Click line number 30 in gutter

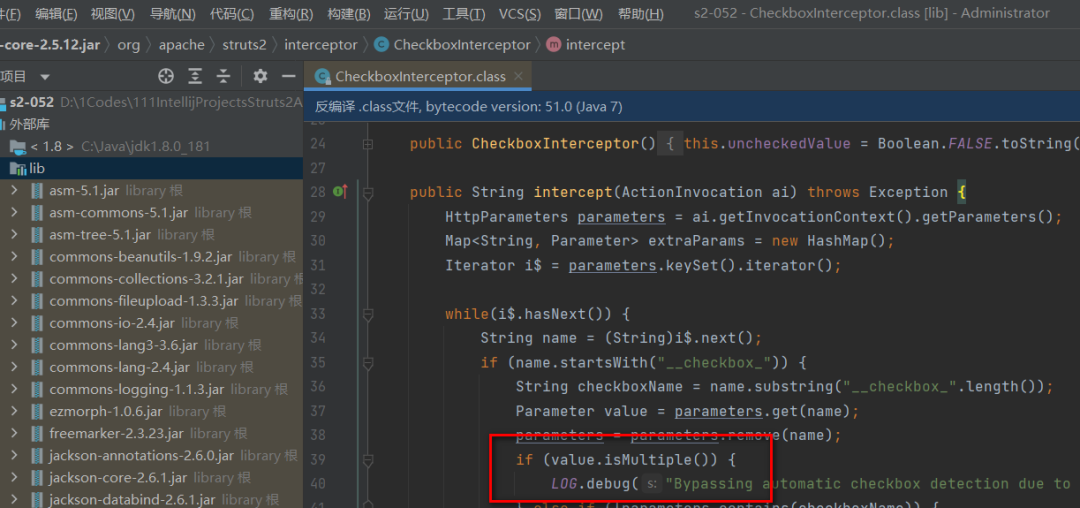(x=318, y=241)
